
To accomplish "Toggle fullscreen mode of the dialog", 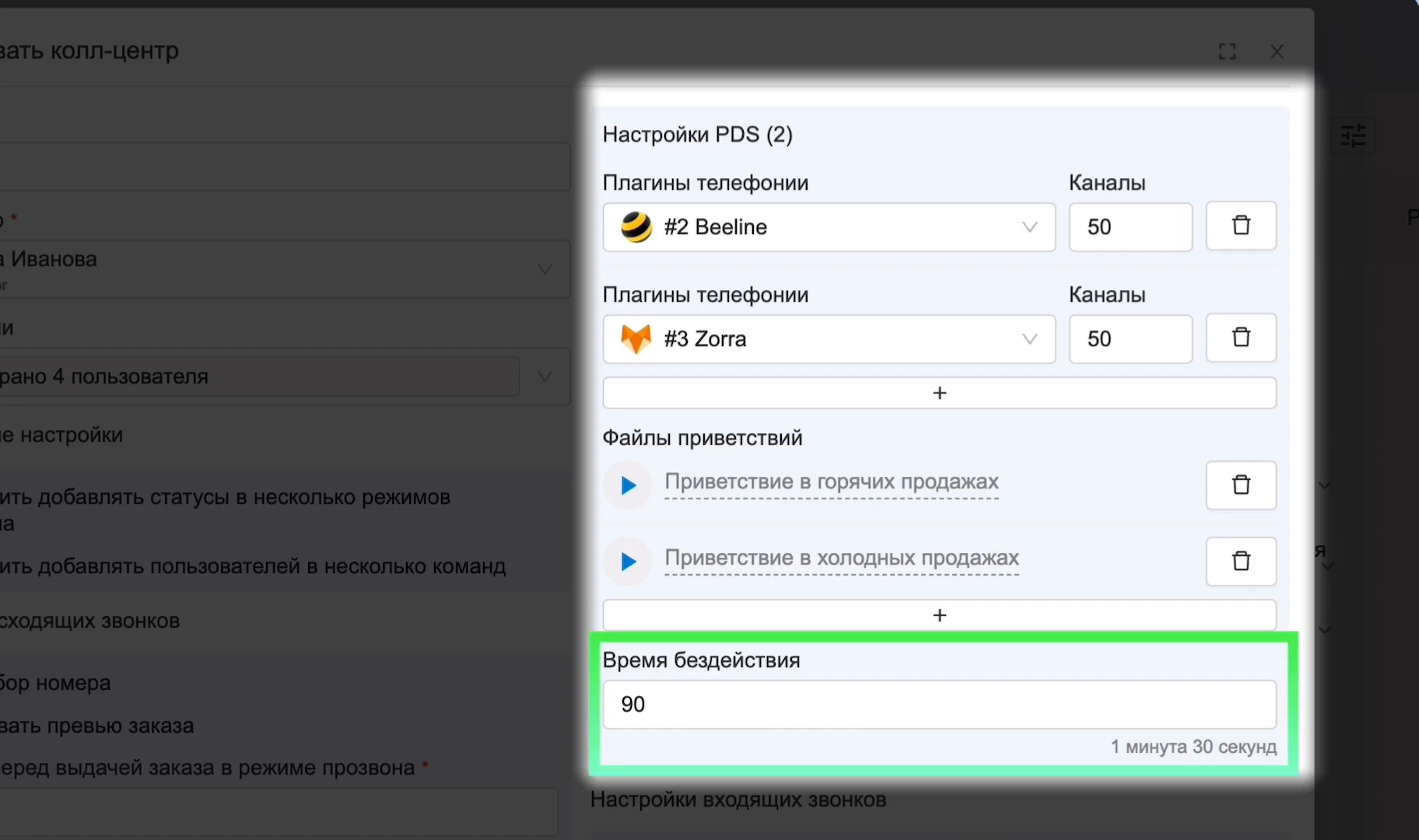I will (x=1227, y=52).
